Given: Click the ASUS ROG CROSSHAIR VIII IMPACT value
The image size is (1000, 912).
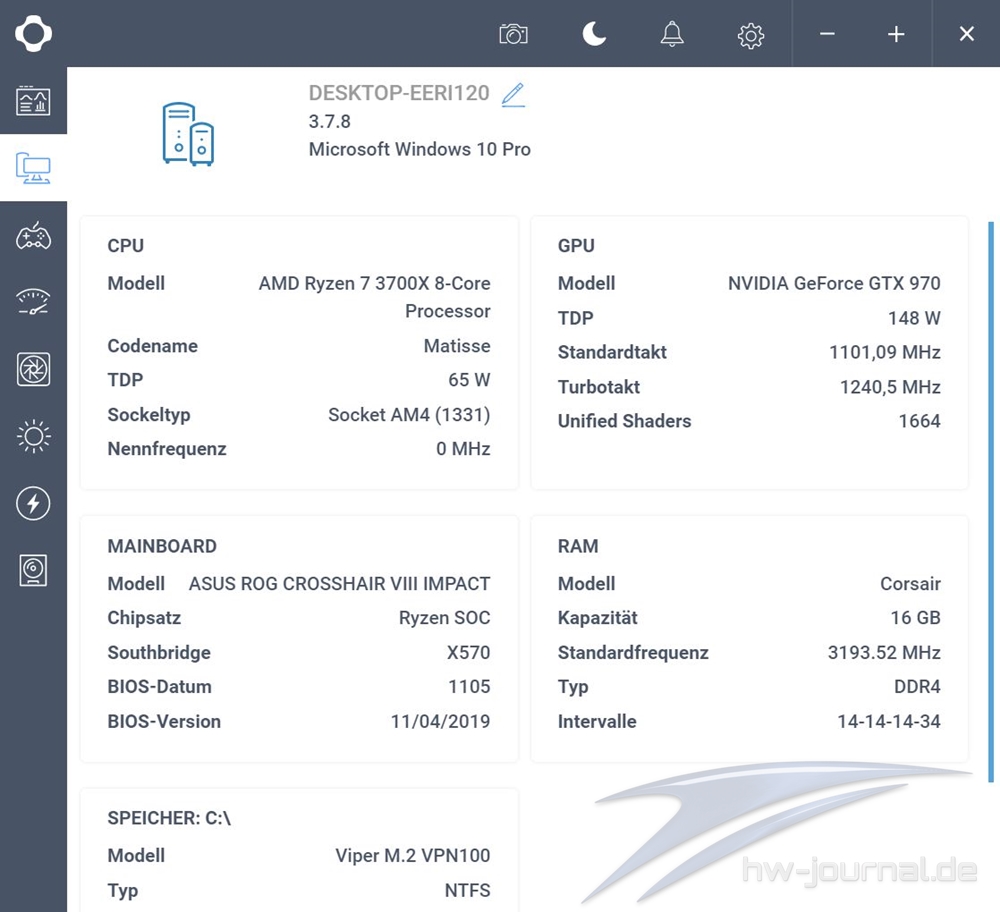Looking at the screenshot, I should [x=339, y=584].
